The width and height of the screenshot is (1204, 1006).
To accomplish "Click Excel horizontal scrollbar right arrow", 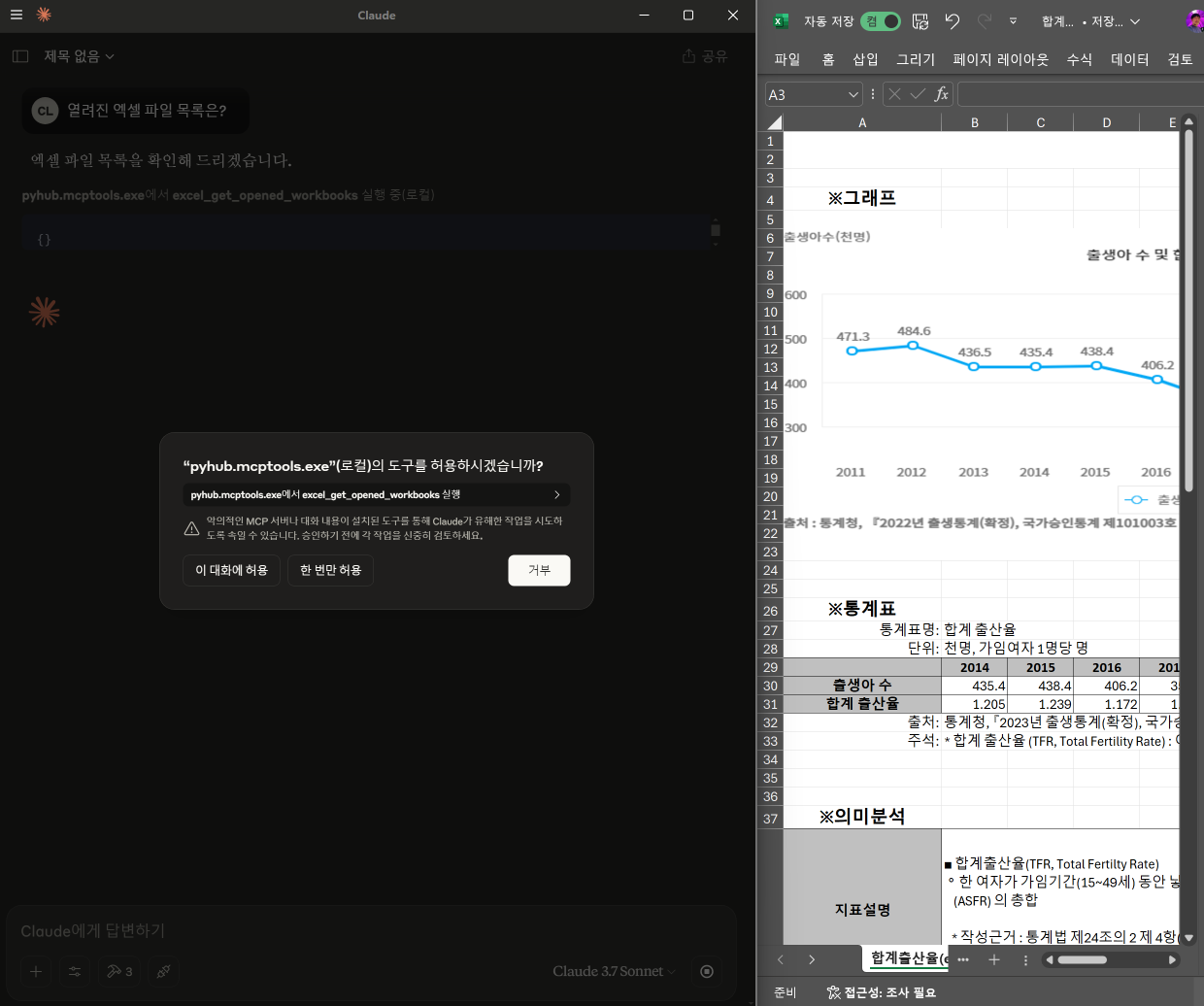I will click(1172, 959).
